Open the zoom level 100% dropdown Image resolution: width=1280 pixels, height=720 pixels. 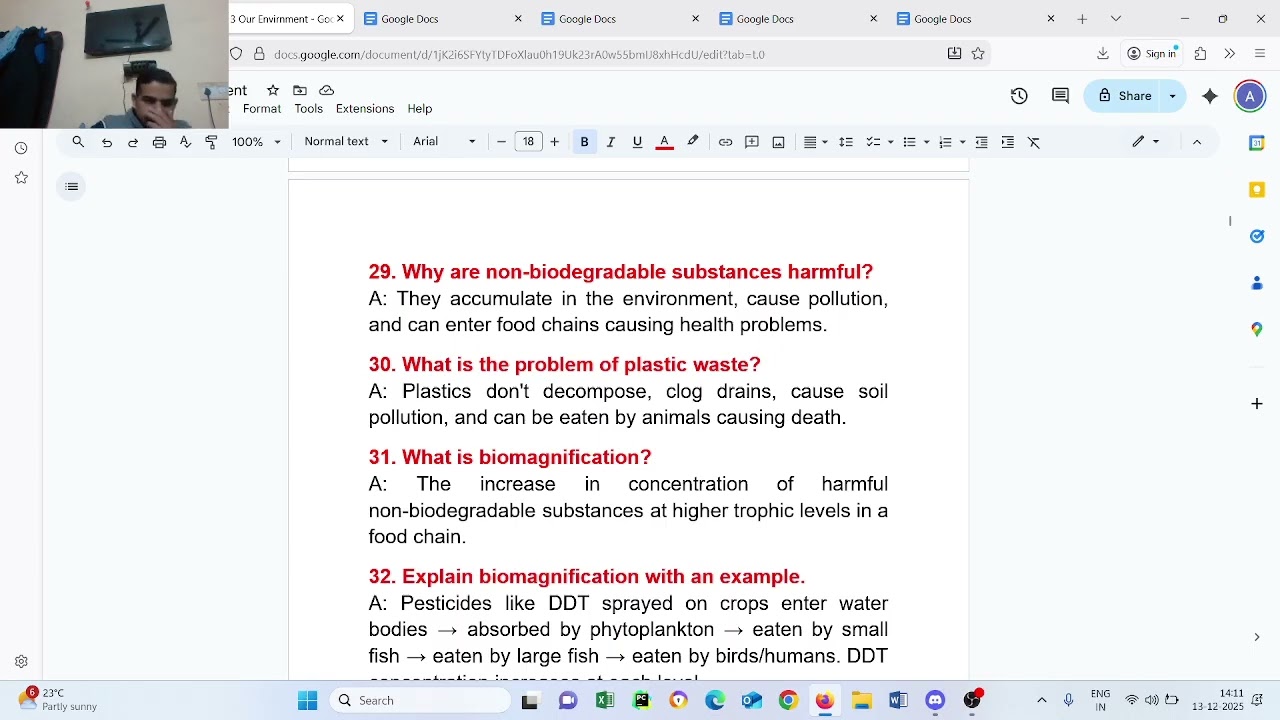pyautogui.click(x=256, y=142)
